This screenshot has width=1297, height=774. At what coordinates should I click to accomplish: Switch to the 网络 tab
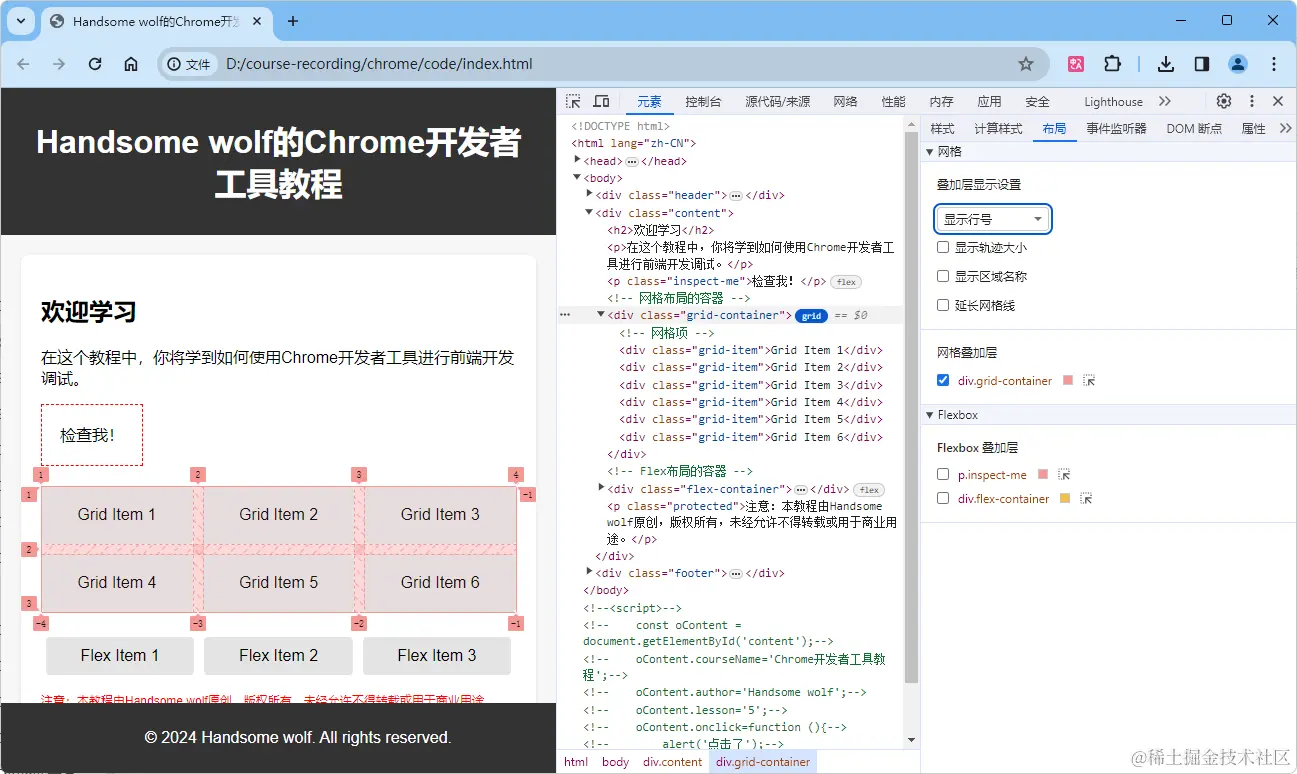845,101
